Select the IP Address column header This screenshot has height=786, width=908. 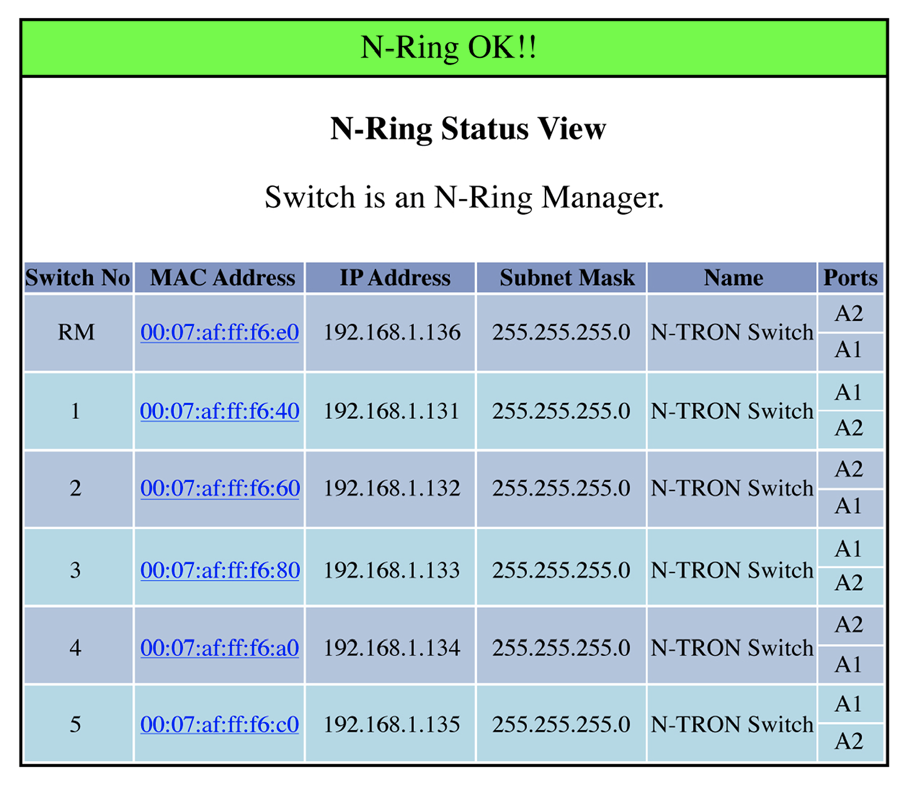coord(390,277)
